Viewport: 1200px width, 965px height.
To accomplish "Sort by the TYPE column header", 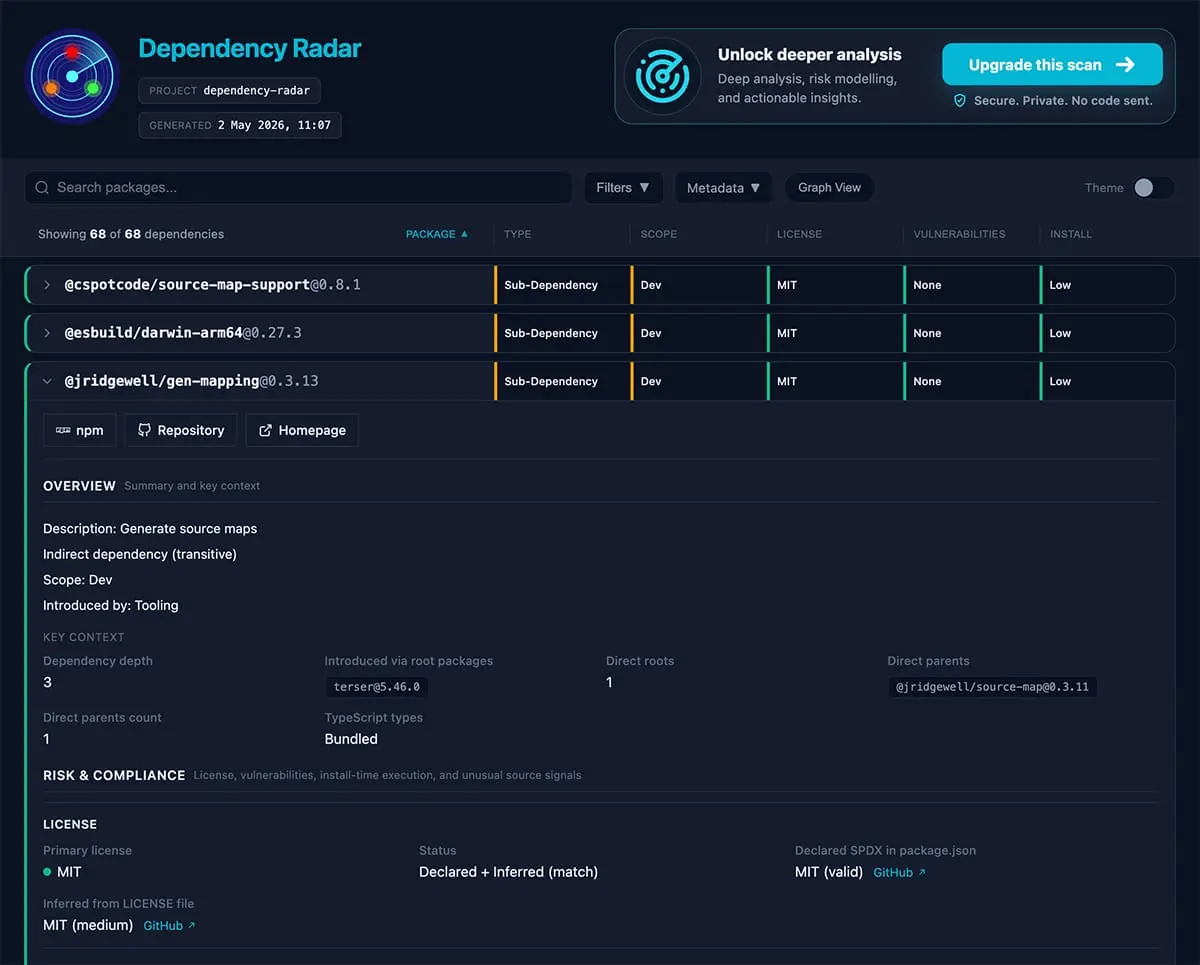I will click(x=518, y=234).
